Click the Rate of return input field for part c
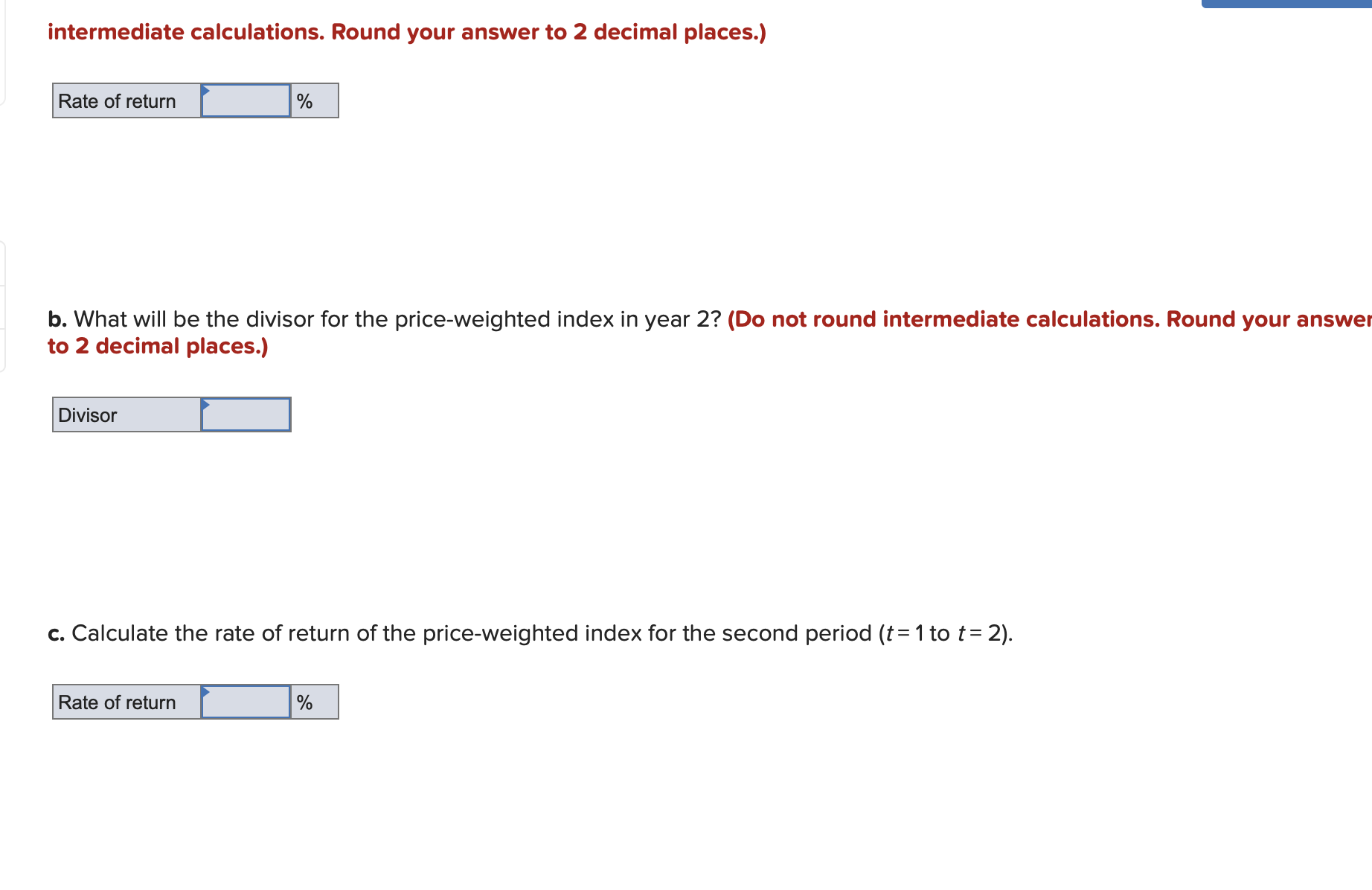Image resolution: width=1372 pixels, height=890 pixels. click(x=245, y=701)
